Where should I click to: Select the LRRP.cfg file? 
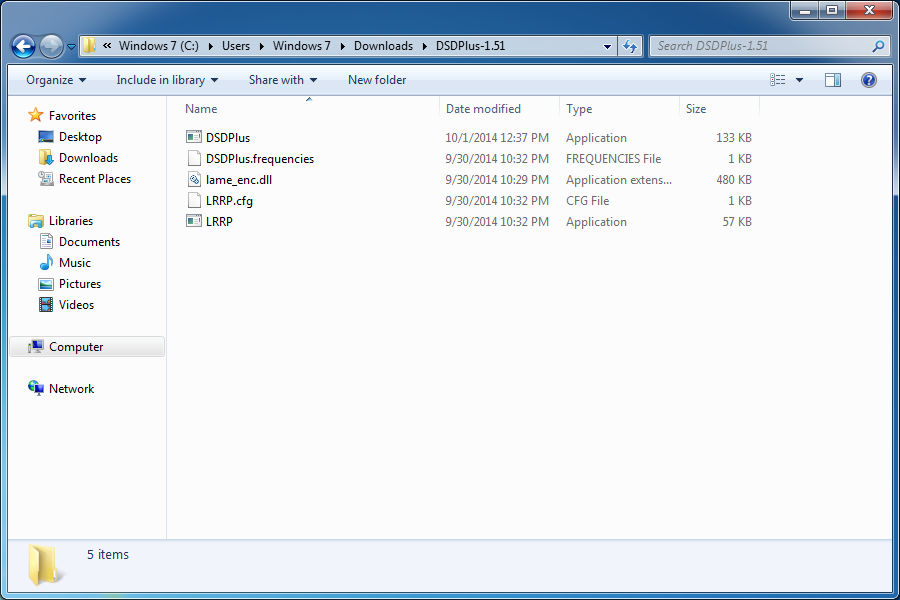(229, 201)
